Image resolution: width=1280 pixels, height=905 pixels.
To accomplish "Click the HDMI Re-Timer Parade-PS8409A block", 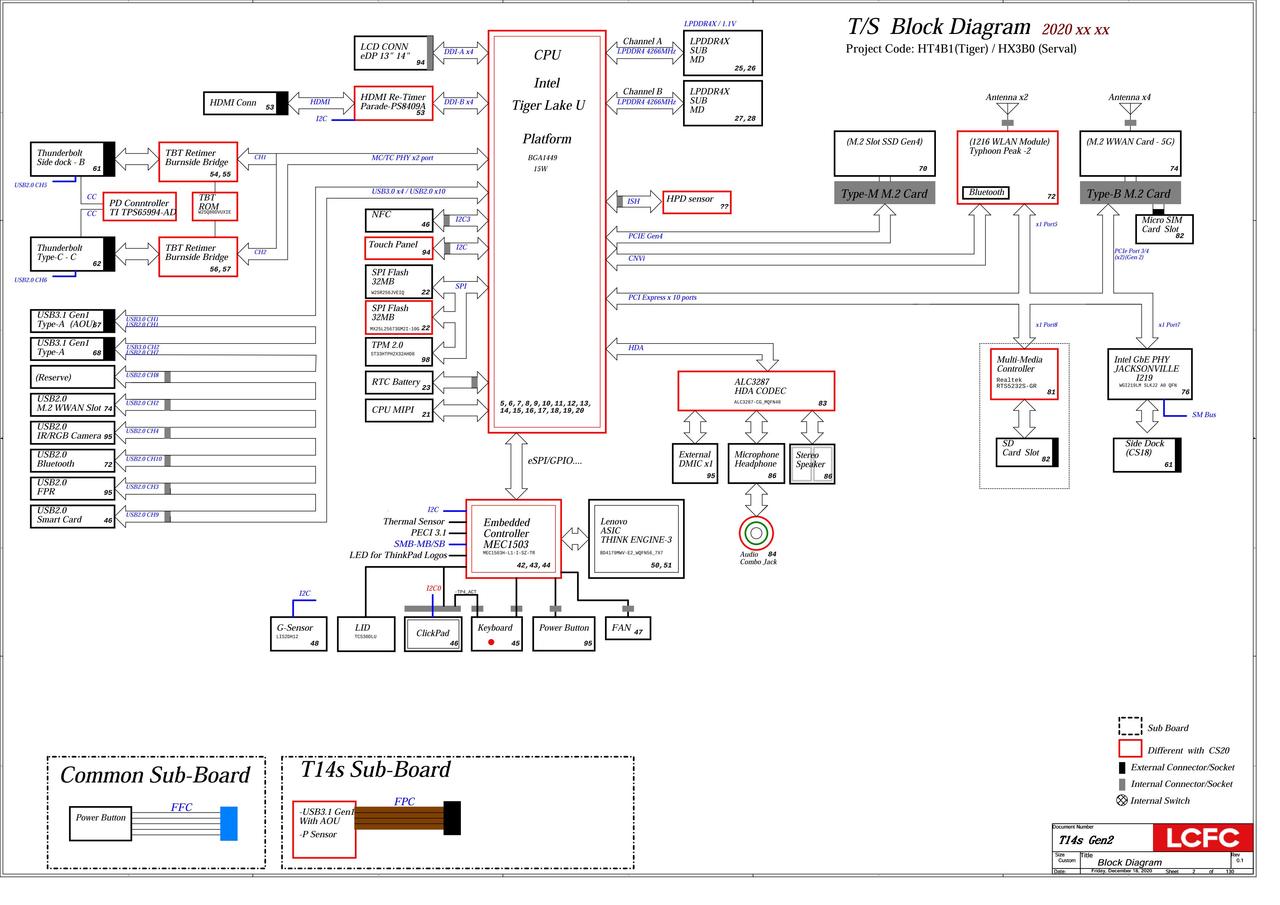I will point(394,104).
